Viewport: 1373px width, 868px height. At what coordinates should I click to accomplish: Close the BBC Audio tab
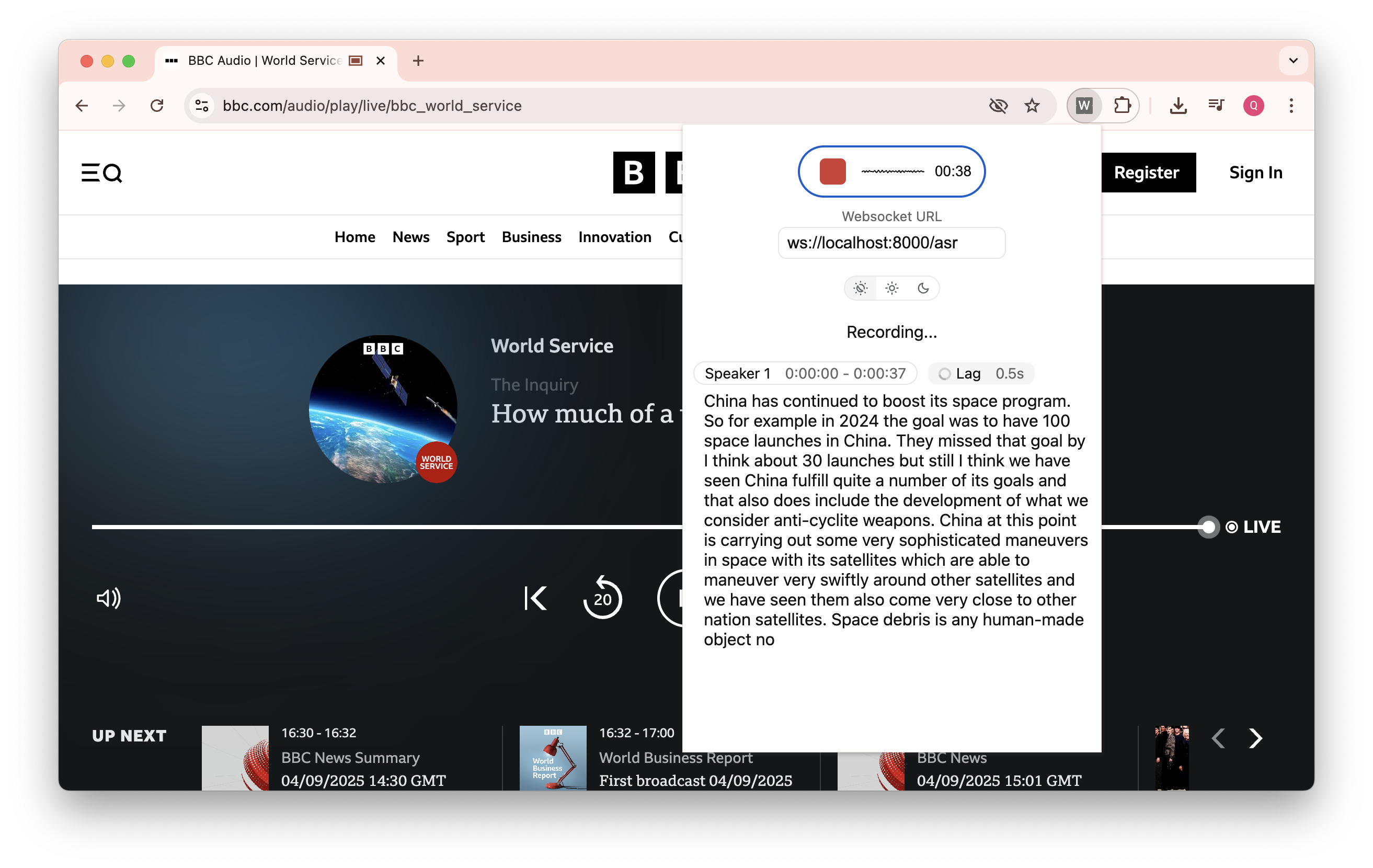point(381,61)
